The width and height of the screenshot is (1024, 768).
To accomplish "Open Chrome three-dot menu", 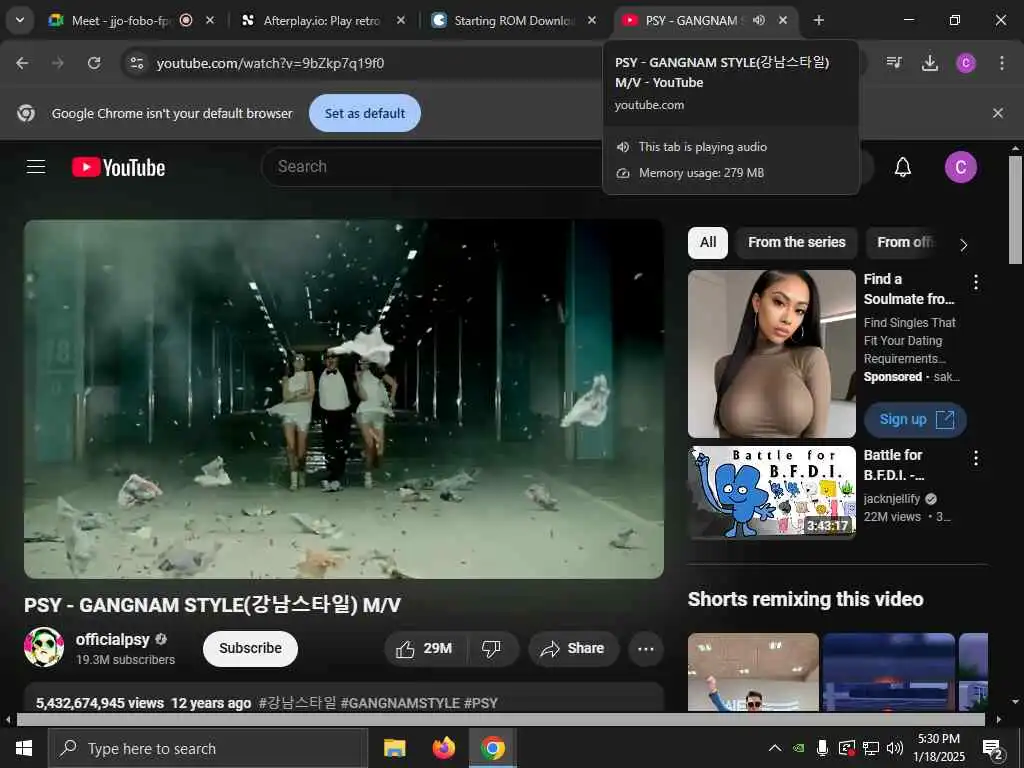I will coord(1002,63).
